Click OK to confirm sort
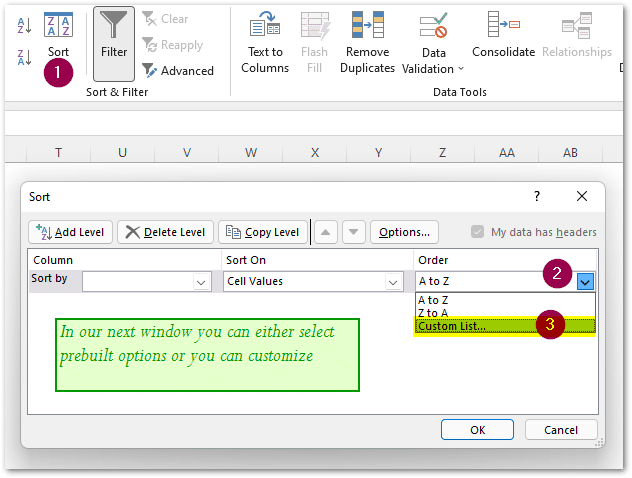Image resolution: width=632 pixels, height=478 pixels. (477, 430)
